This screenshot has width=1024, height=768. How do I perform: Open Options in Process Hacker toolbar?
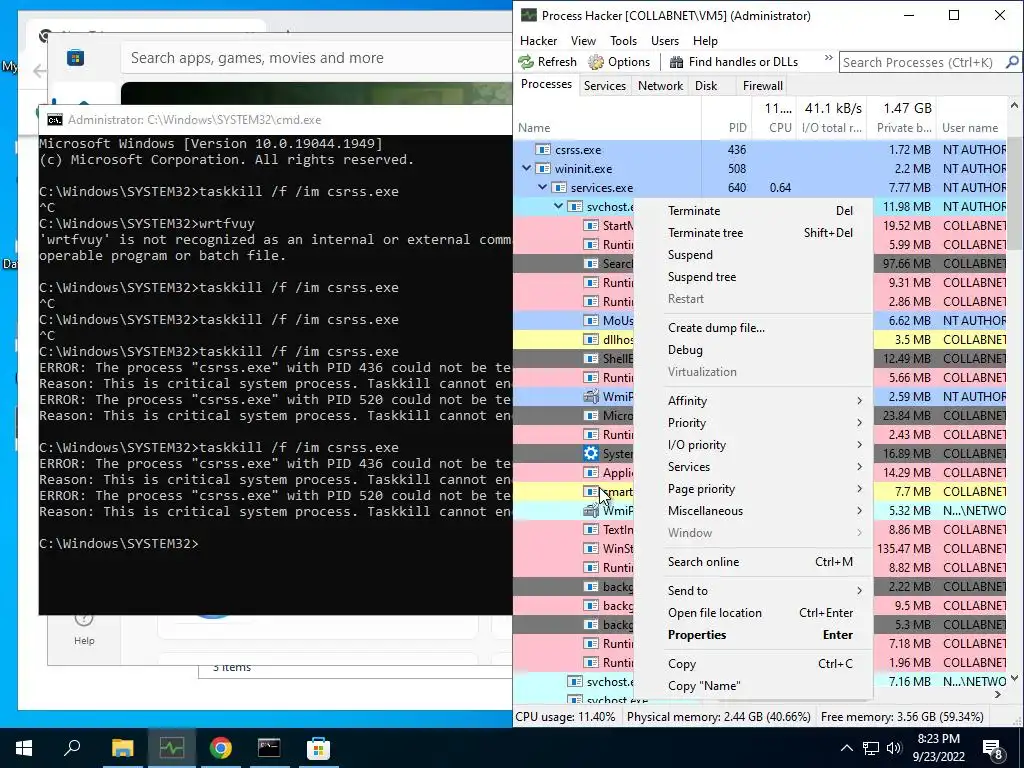pyautogui.click(x=618, y=62)
